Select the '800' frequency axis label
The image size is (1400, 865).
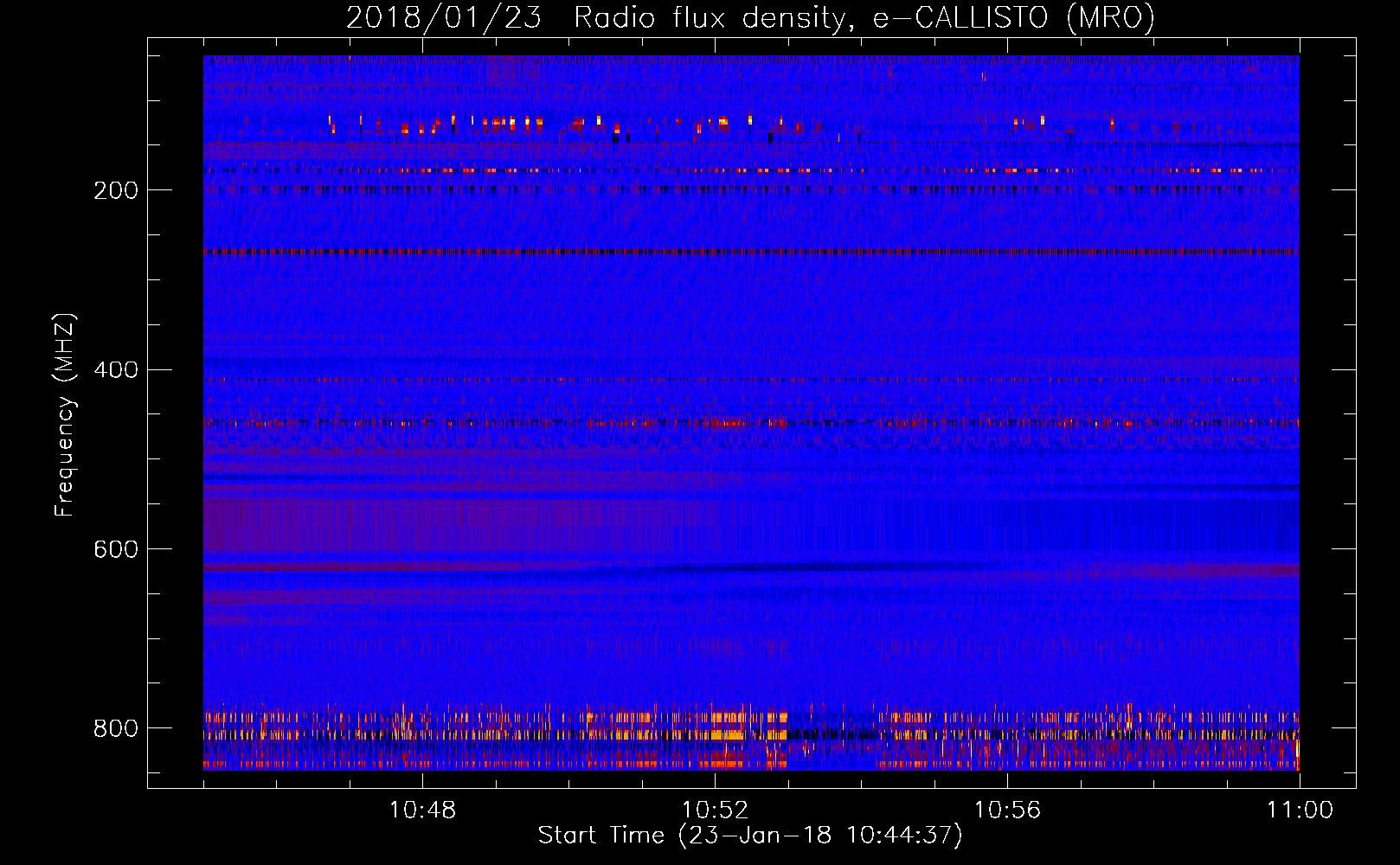[x=116, y=728]
